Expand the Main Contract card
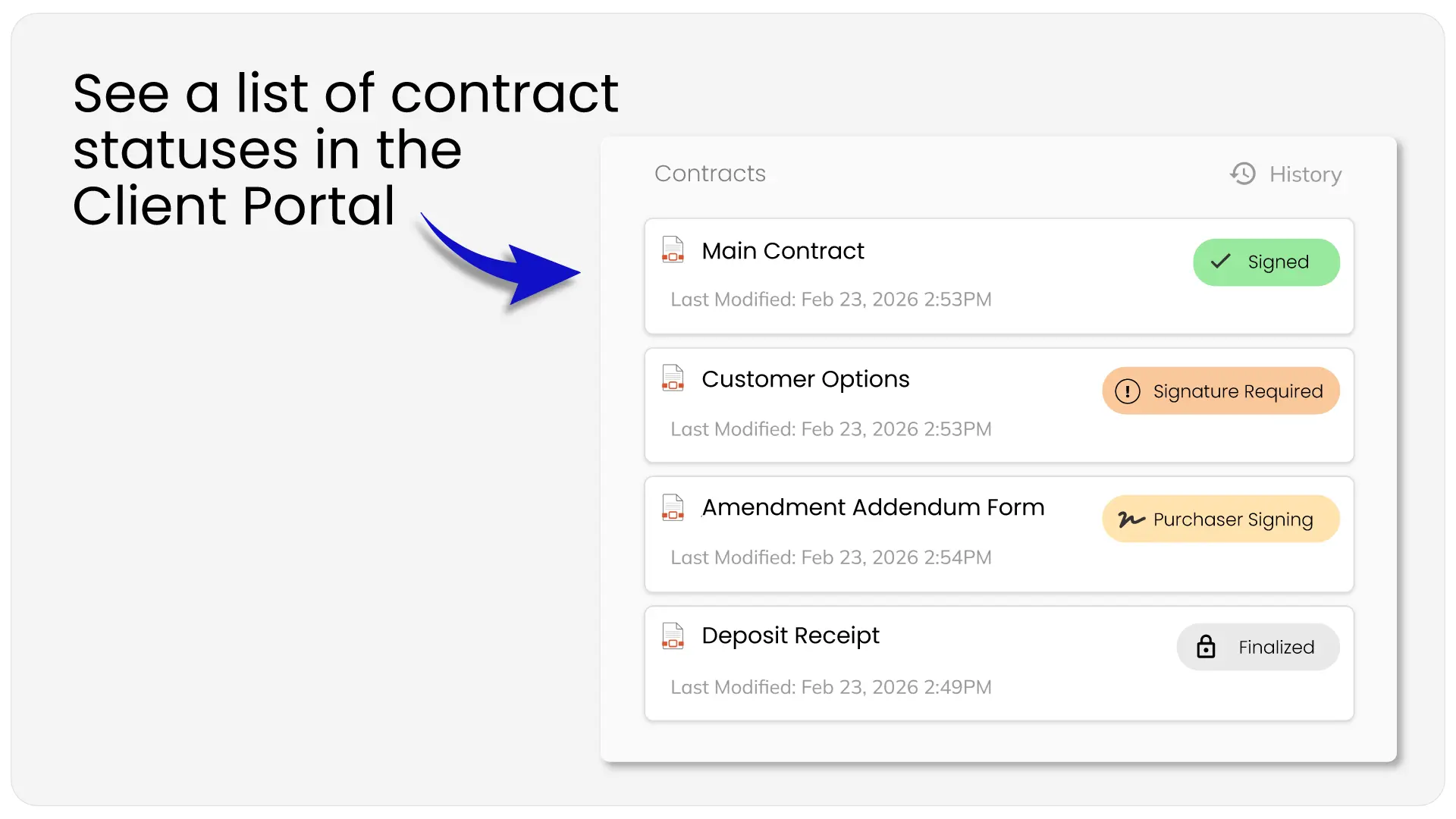 [x=999, y=276]
